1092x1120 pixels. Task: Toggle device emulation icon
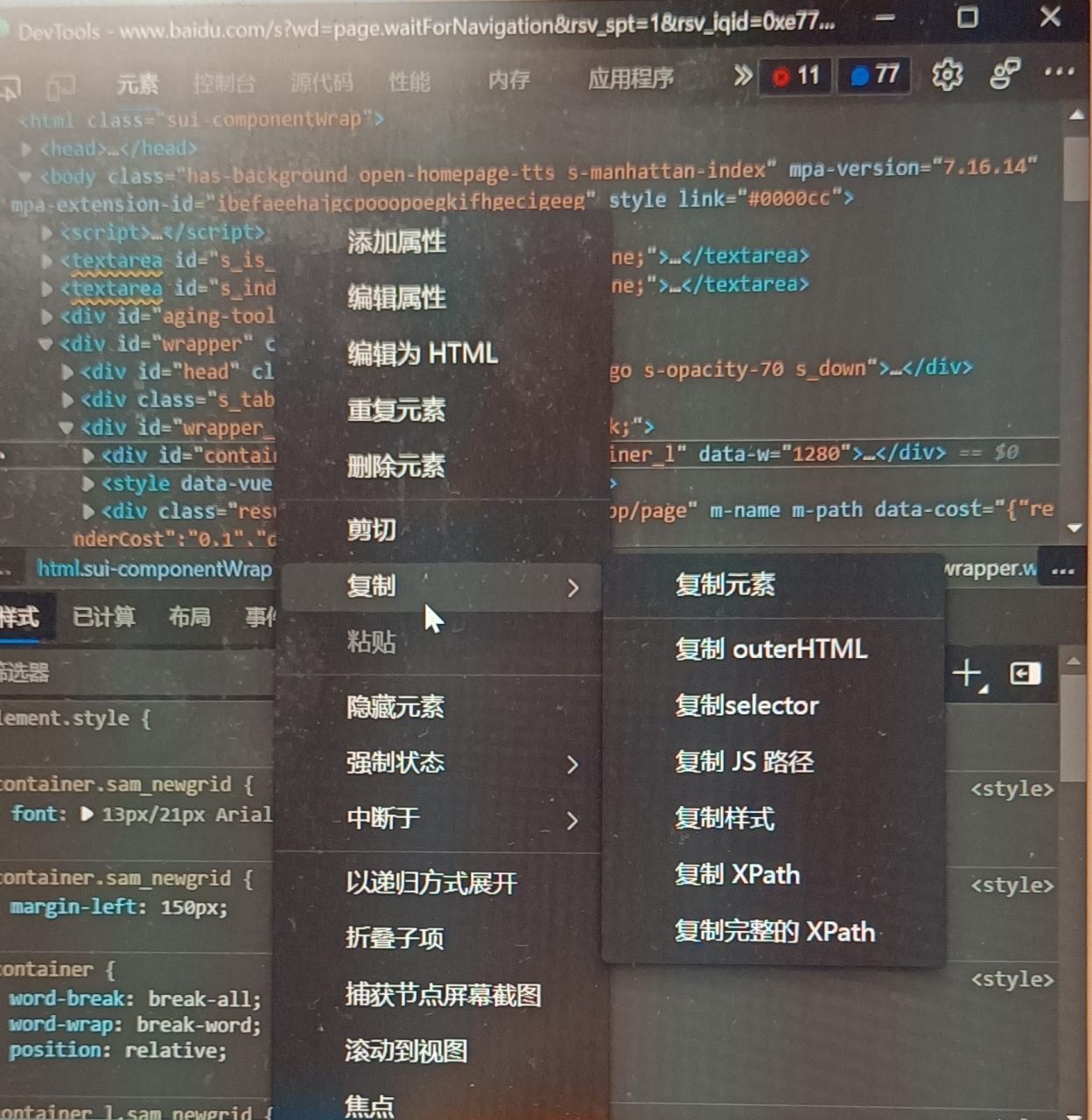pos(60,85)
